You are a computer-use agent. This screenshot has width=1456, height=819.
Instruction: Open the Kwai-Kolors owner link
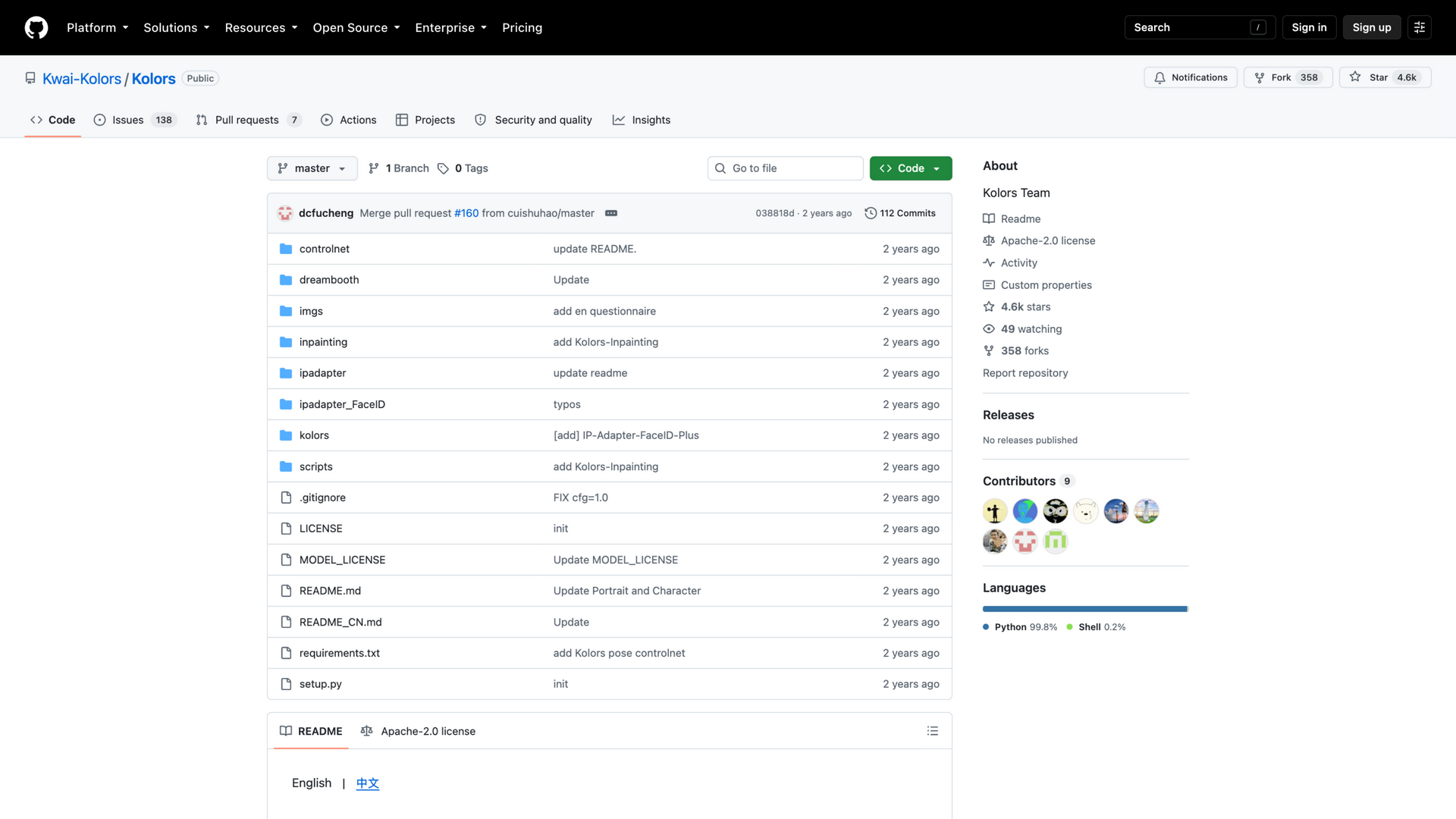pyautogui.click(x=82, y=78)
